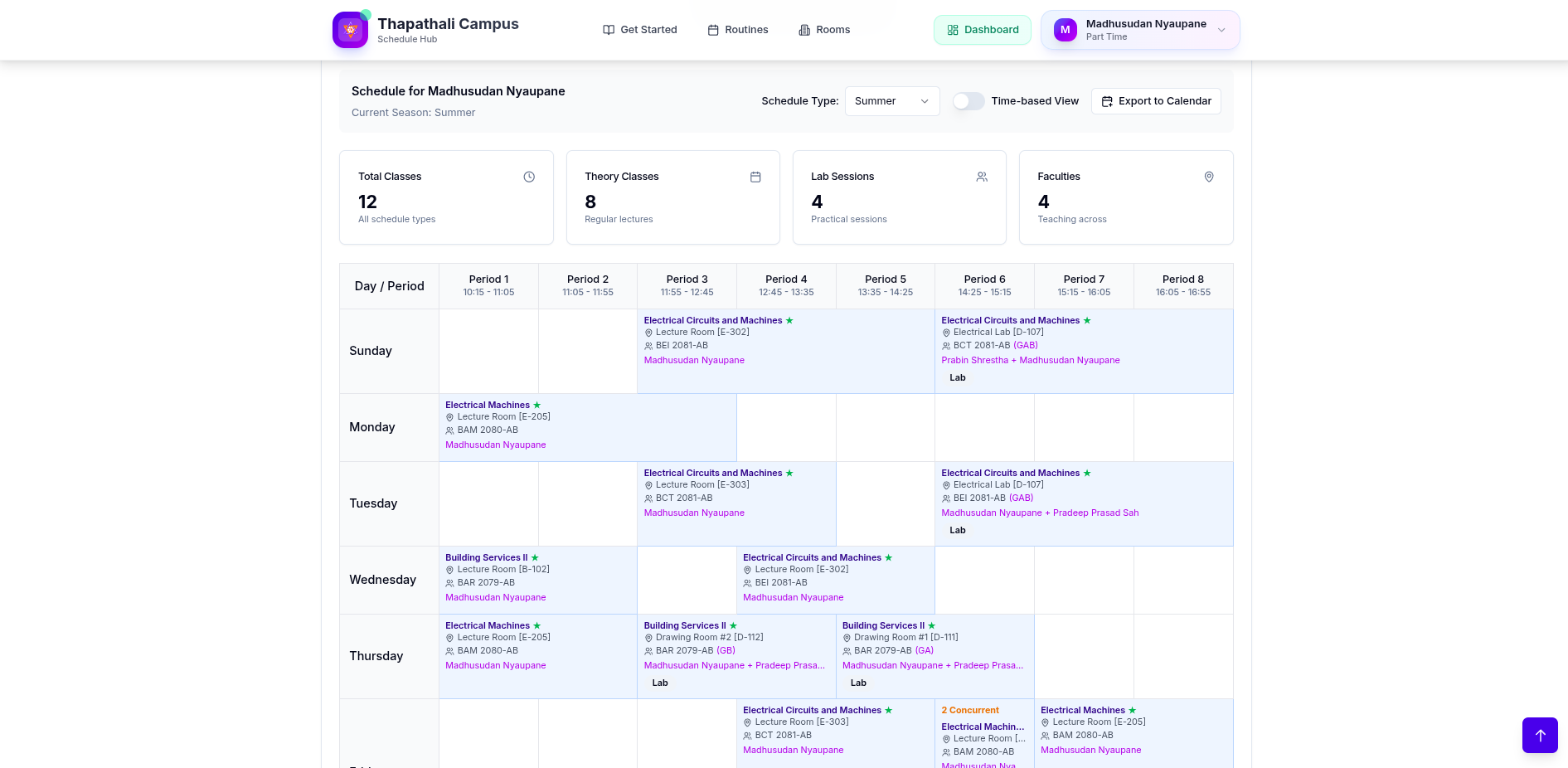Click Drawing Room #1 [D-111] on Thursday
Image resolution: width=1568 pixels, height=768 pixels.
pyautogui.click(x=906, y=637)
